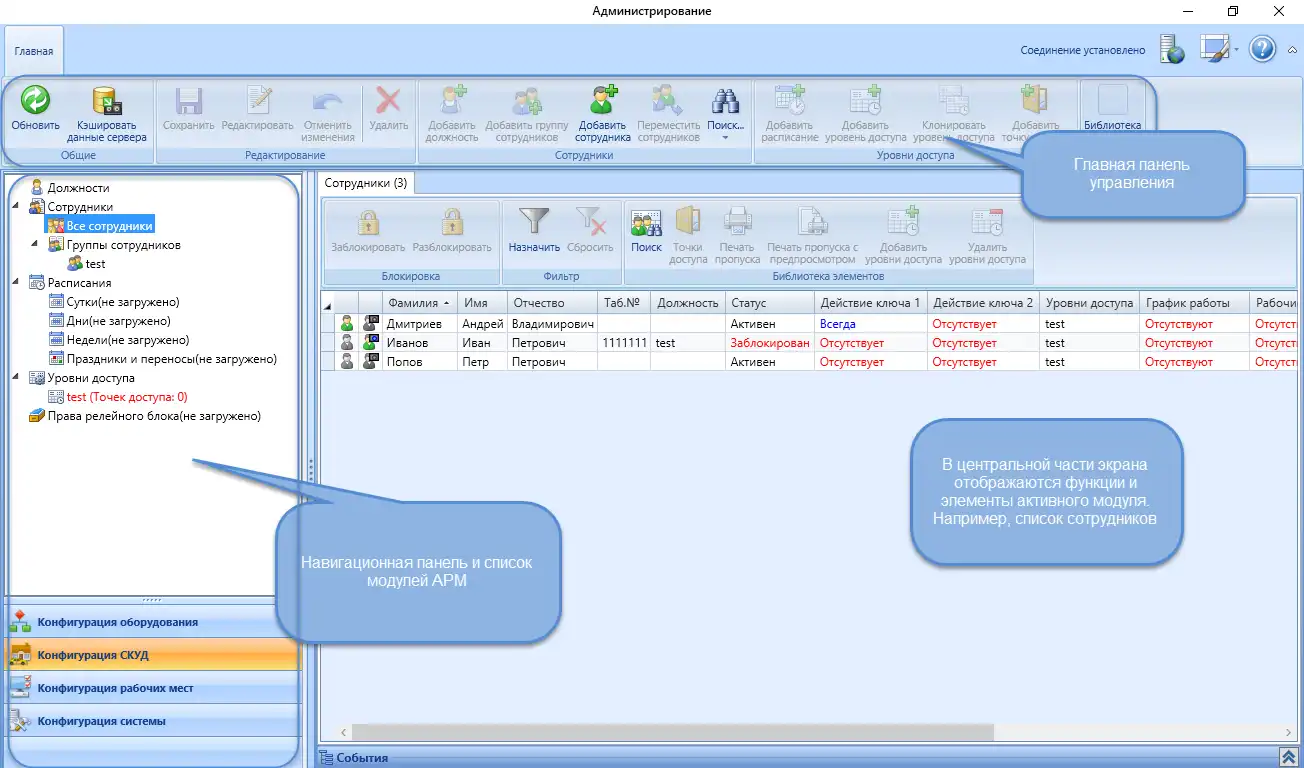Click the Разблокировать padlock icon
Viewport: 1304px width, 768px height.
click(452, 223)
